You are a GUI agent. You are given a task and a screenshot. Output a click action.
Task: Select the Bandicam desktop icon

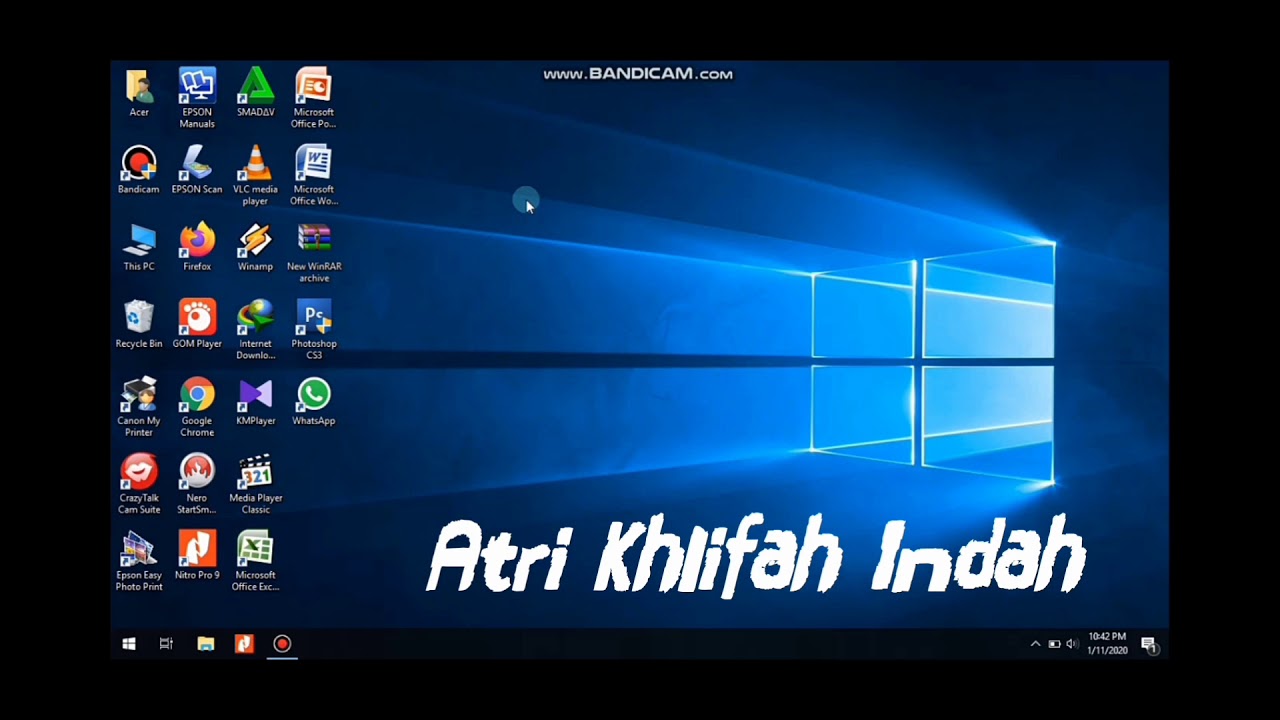(x=139, y=169)
